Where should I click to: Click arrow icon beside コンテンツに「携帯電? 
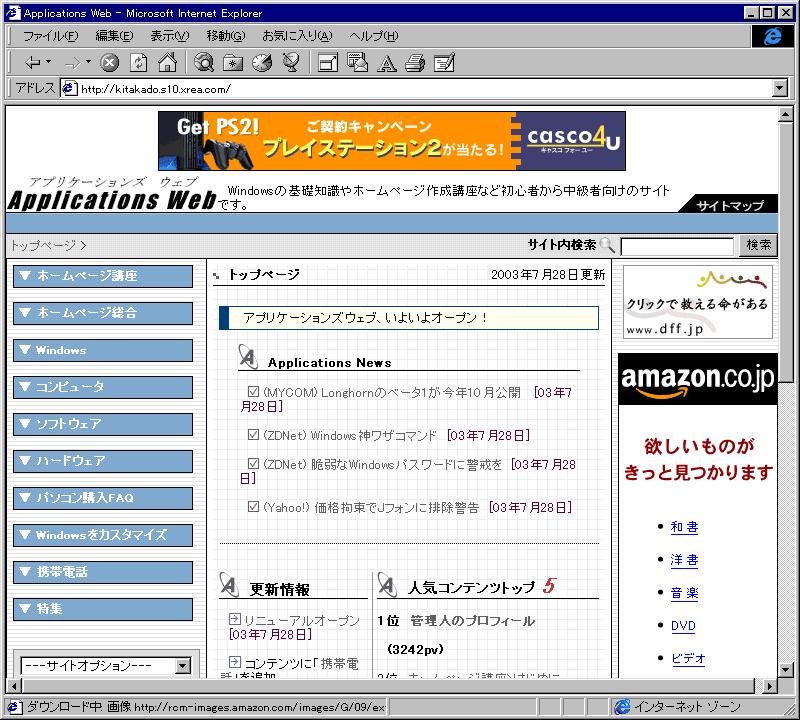coord(235,662)
